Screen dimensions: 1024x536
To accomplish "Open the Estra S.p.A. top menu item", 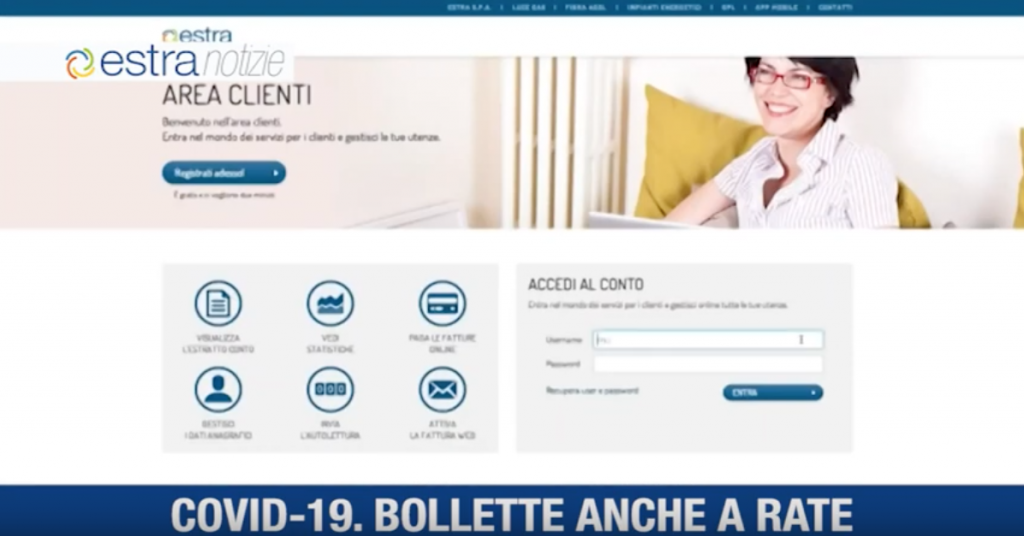I will point(468,8).
